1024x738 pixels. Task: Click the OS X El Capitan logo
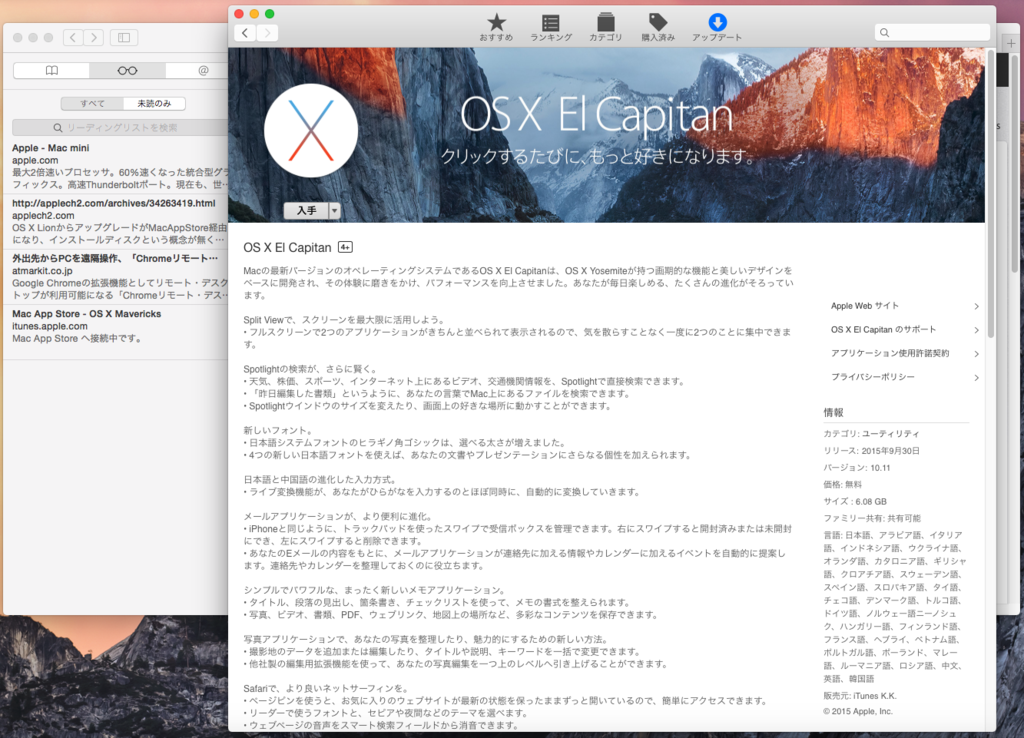coord(311,131)
